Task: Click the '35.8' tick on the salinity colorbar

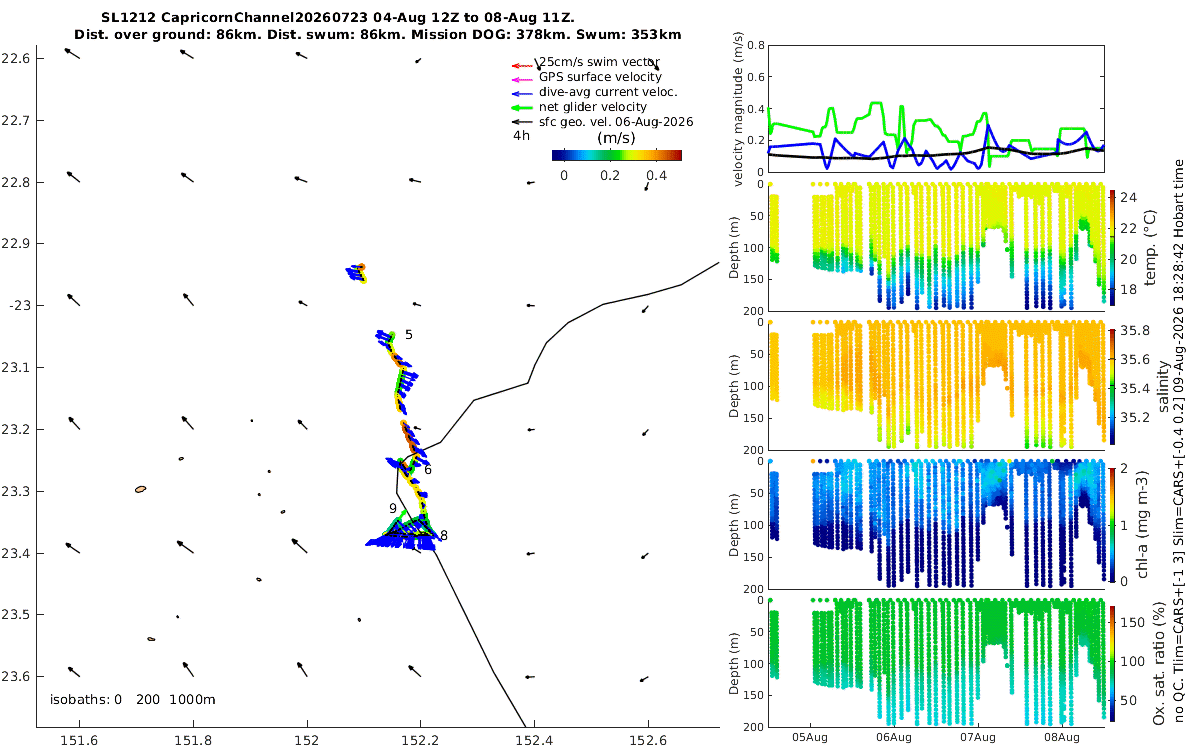Action: tap(1133, 330)
